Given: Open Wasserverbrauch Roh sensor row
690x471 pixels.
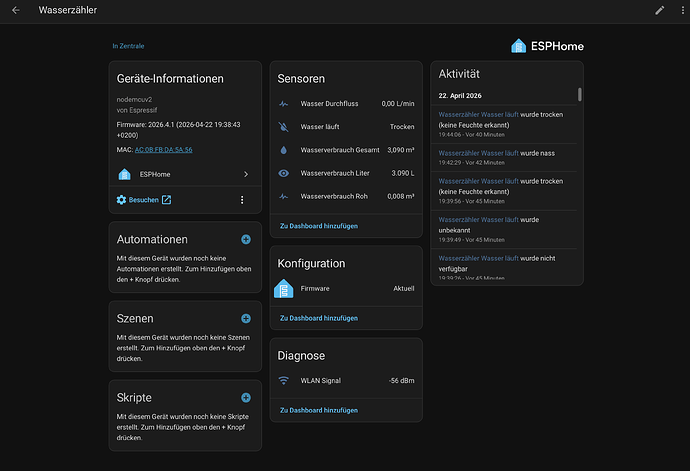Looking at the screenshot, I should point(346,196).
